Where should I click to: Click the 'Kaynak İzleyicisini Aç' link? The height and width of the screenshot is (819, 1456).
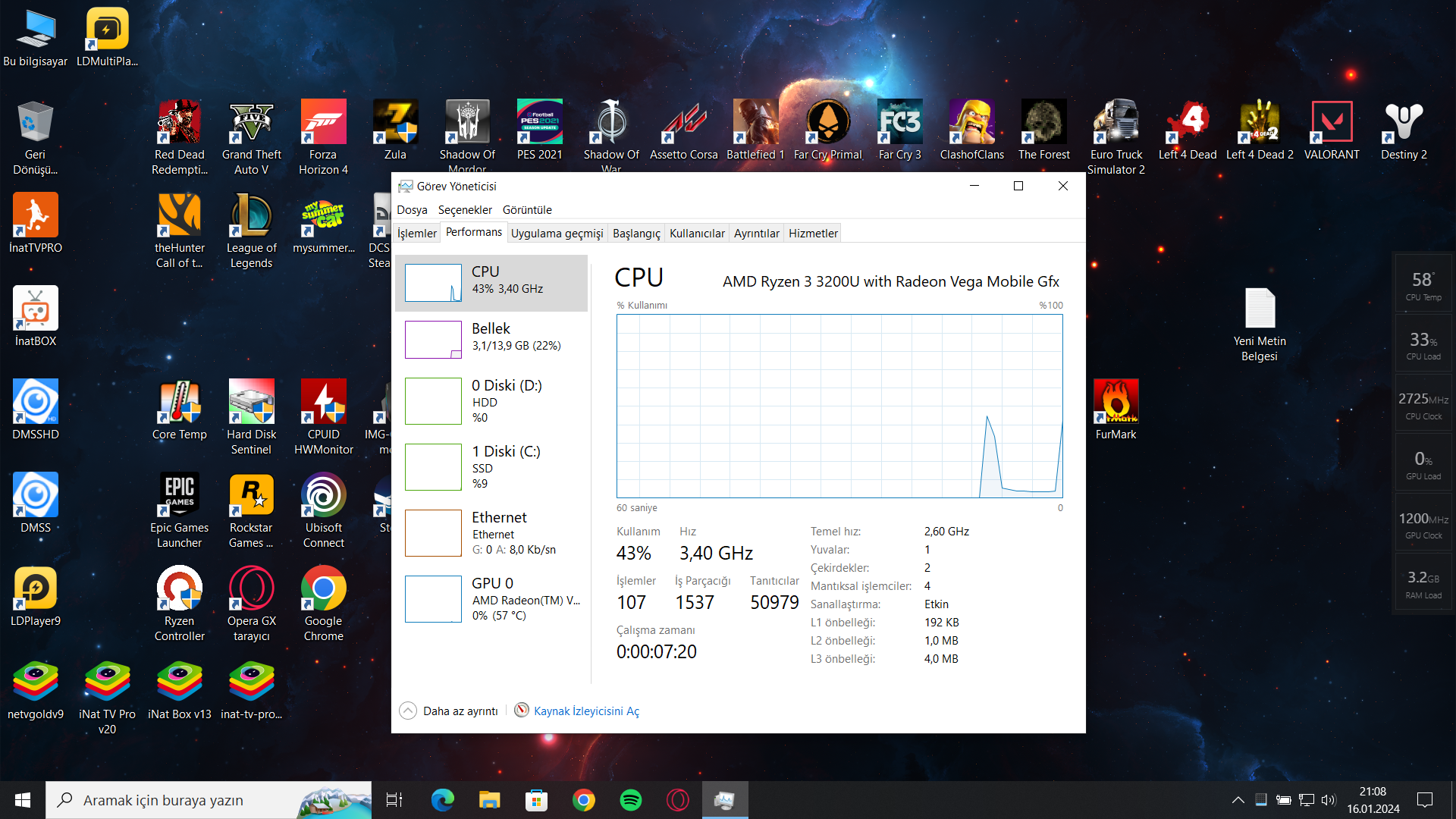point(586,711)
